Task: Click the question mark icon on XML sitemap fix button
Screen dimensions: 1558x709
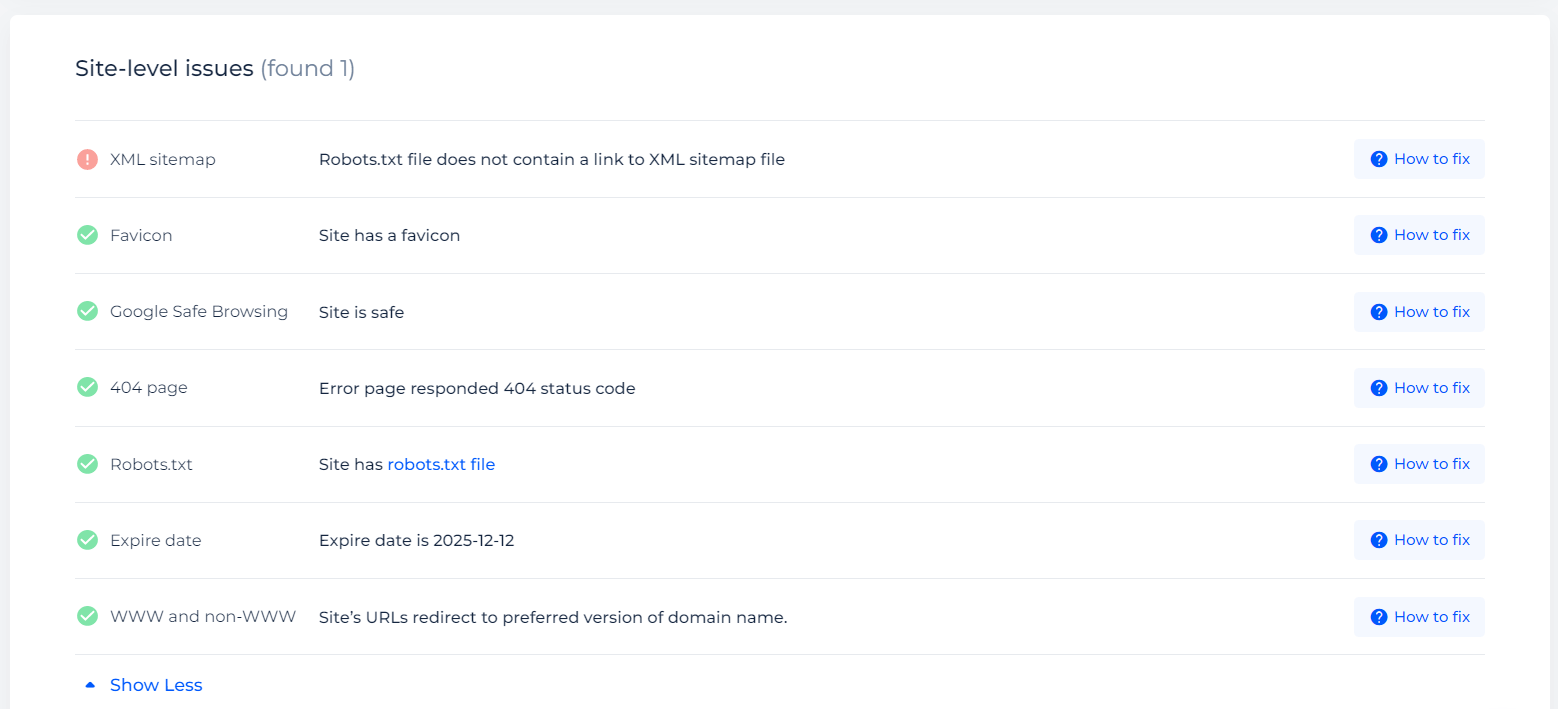Action: pyautogui.click(x=1378, y=158)
